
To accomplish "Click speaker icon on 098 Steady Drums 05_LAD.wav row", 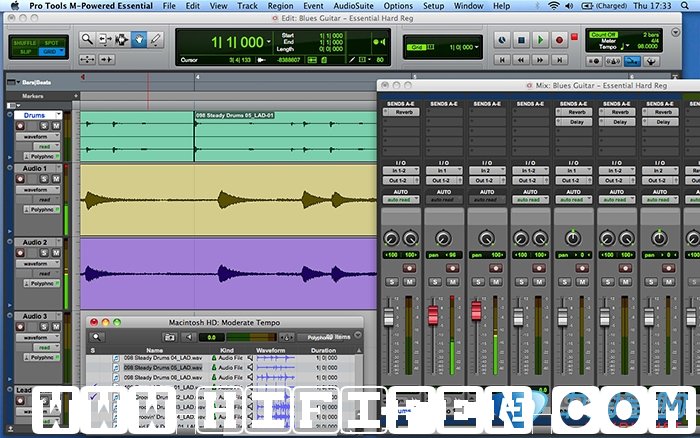I will (251, 367).
